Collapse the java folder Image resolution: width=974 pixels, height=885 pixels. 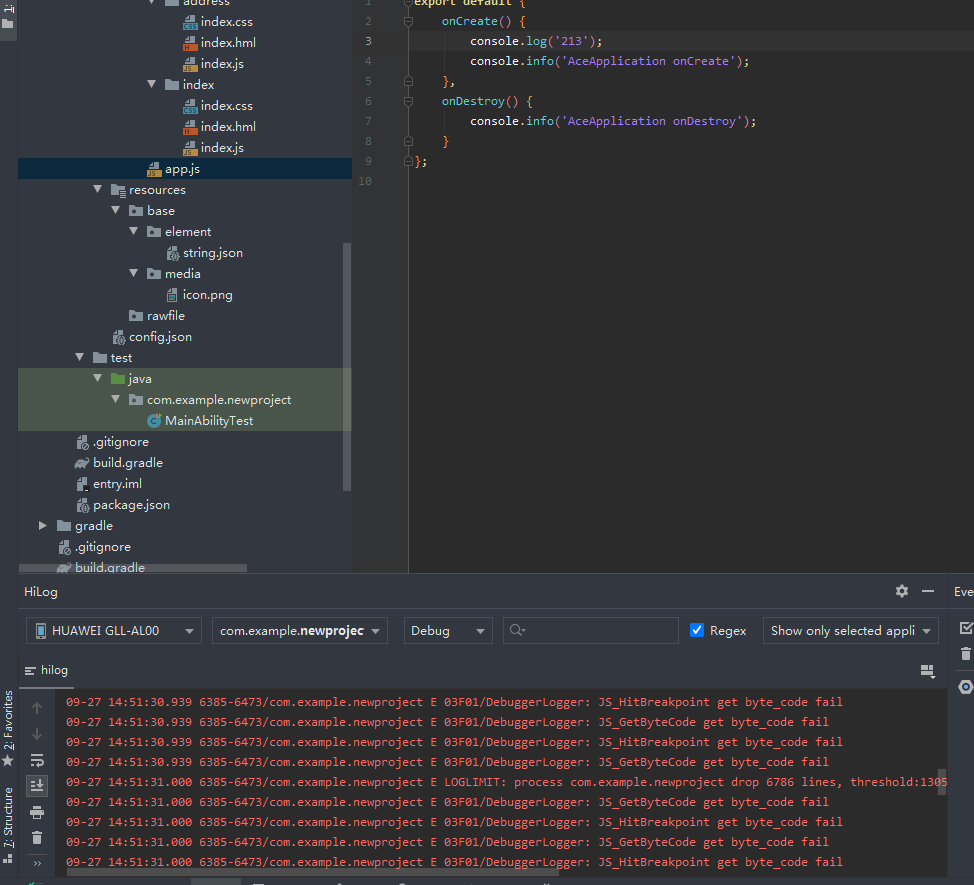(98, 378)
